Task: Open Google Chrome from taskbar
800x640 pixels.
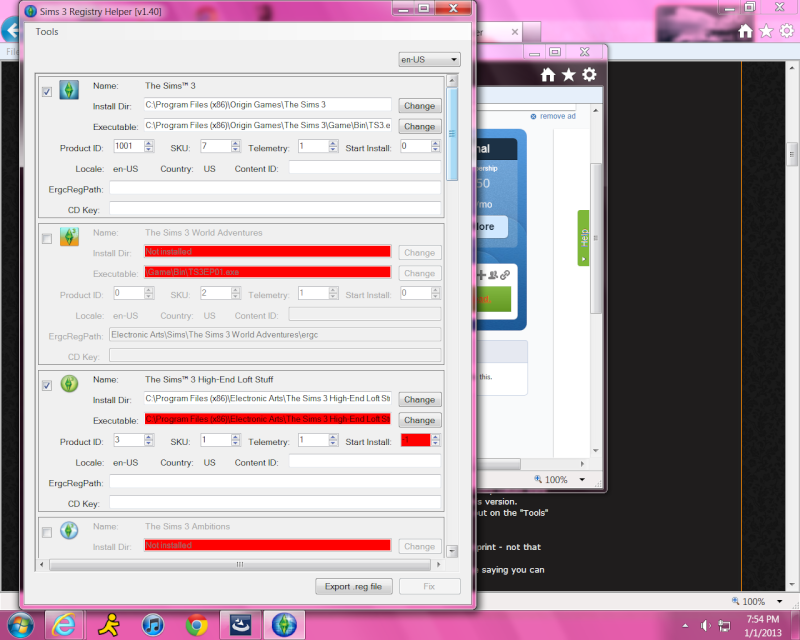Action: (196, 625)
